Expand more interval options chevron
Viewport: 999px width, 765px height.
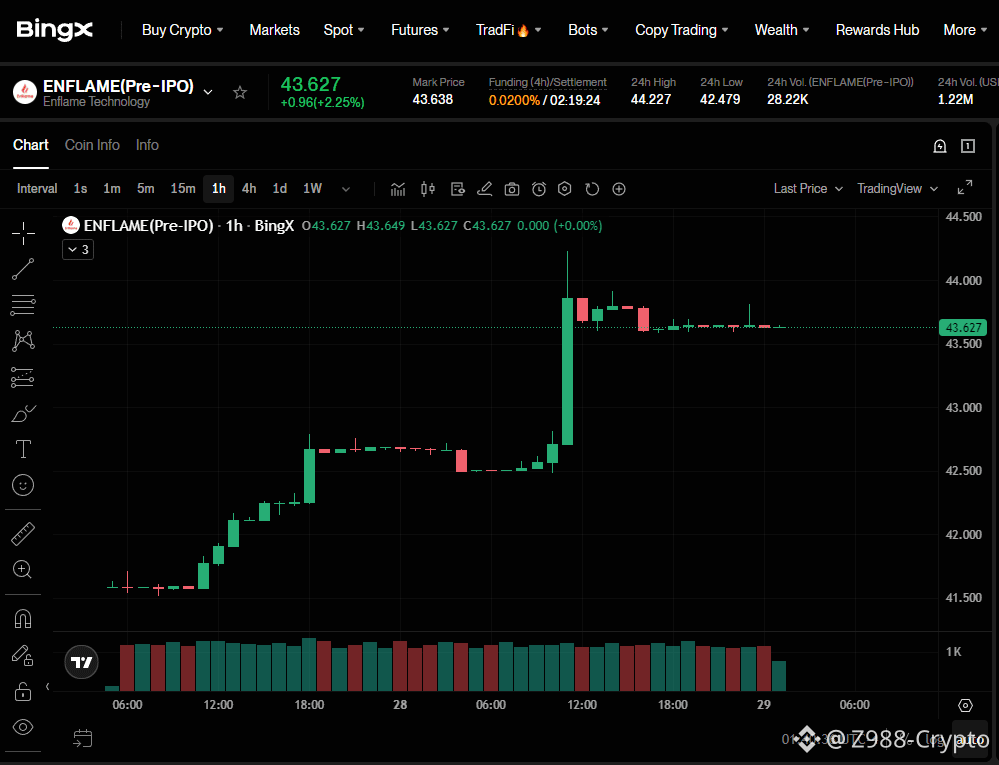tap(346, 189)
